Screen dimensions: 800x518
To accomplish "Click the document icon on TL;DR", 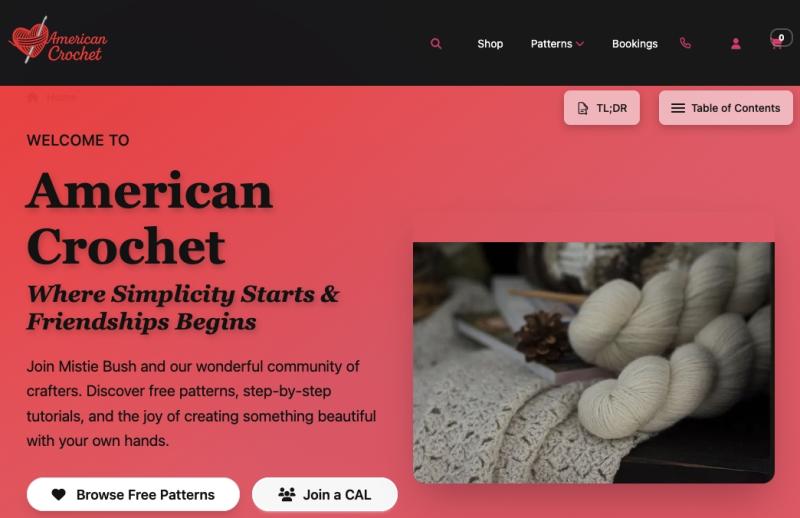I will pos(582,108).
